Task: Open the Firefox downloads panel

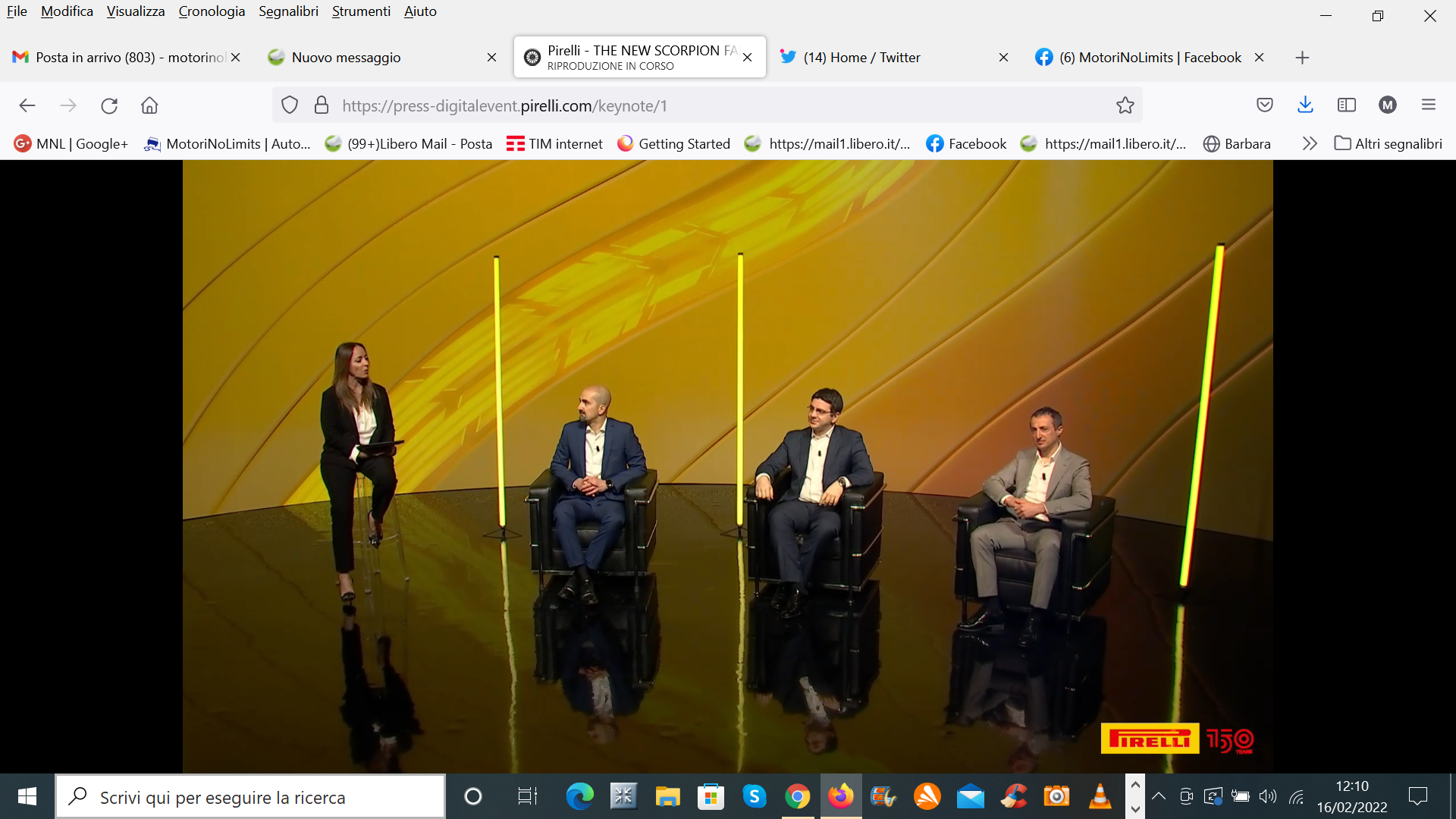Action: click(1305, 105)
